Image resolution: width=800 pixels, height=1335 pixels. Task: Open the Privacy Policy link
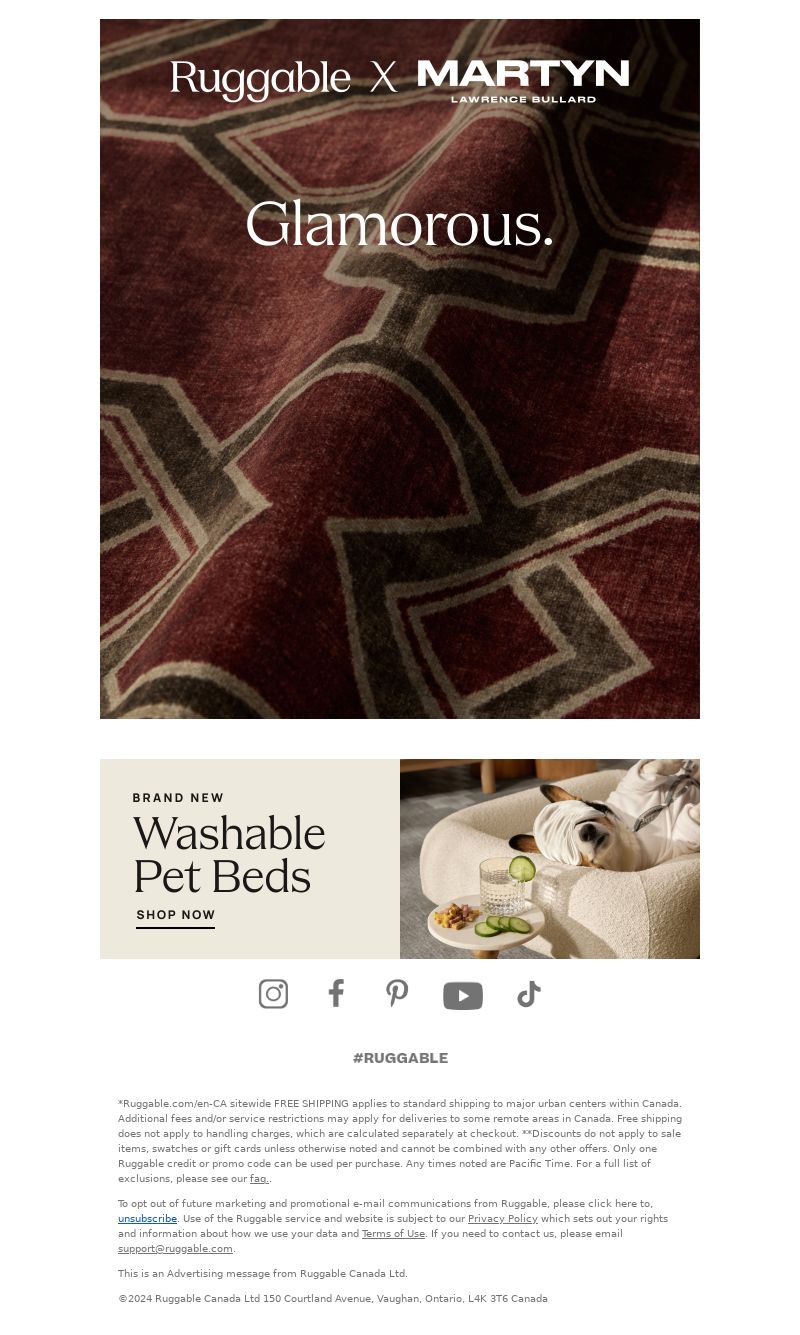tap(503, 1219)
